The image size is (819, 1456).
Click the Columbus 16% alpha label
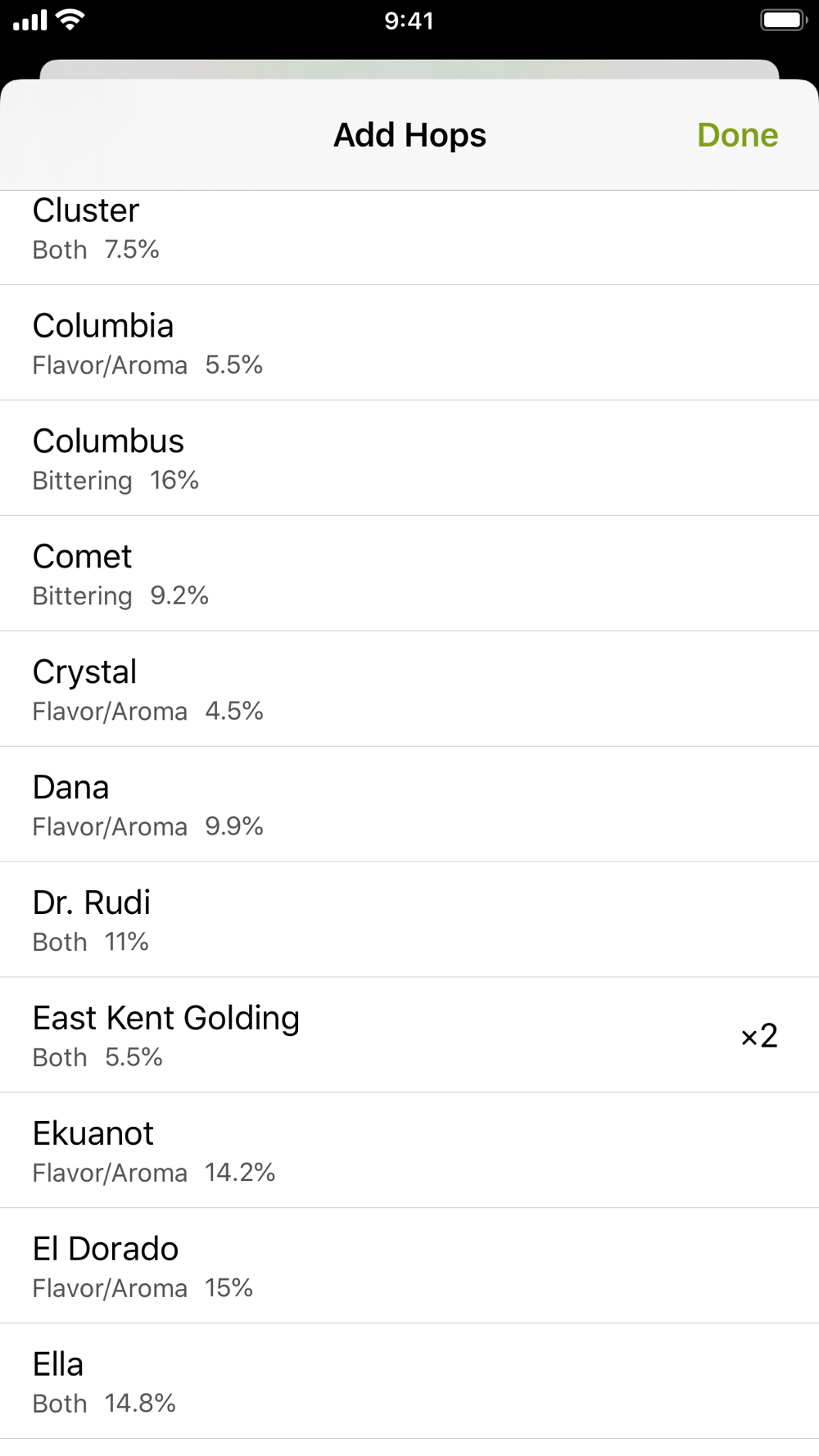[174, 481]
